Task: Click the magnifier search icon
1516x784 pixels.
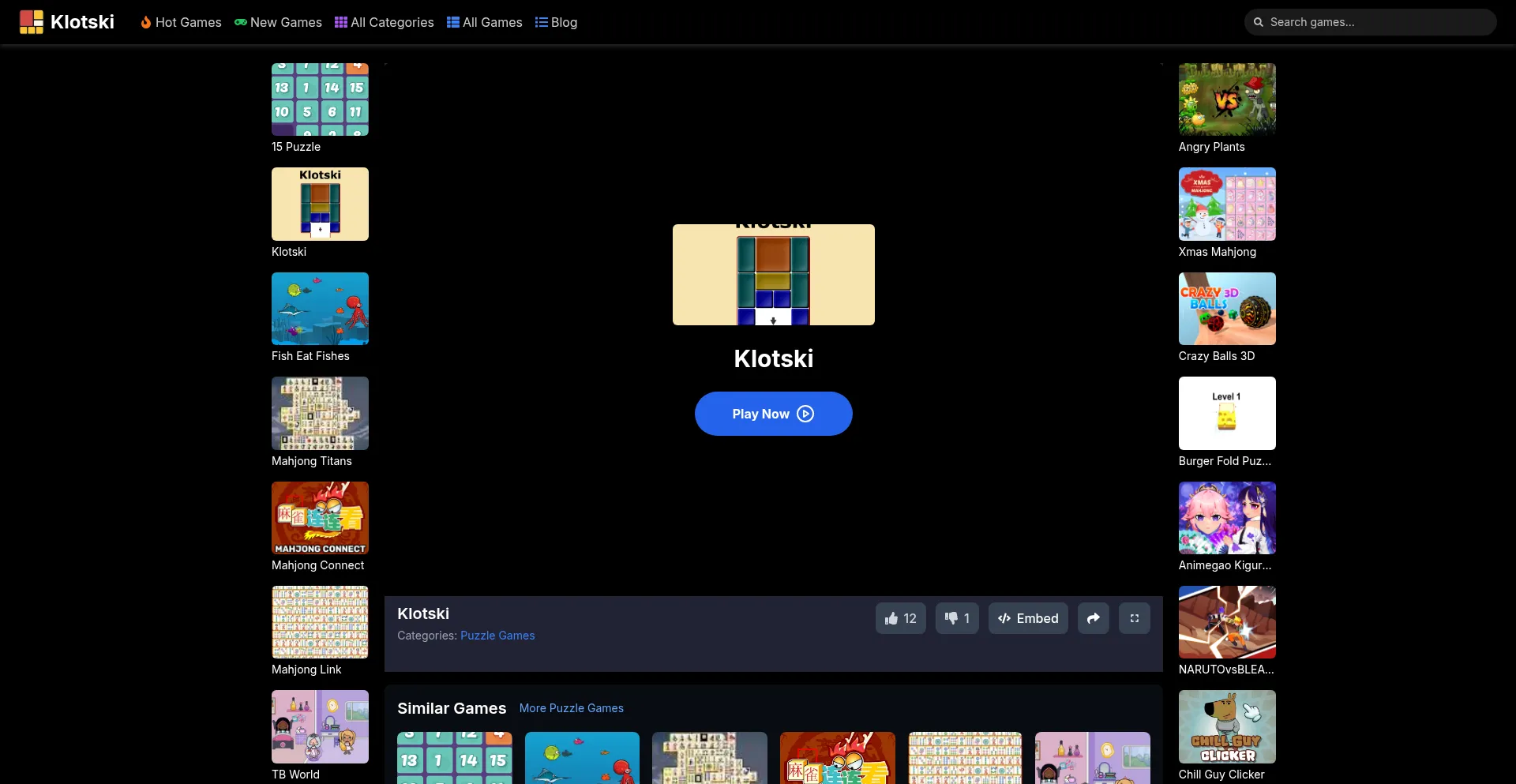Action: tap(1259, 22)
